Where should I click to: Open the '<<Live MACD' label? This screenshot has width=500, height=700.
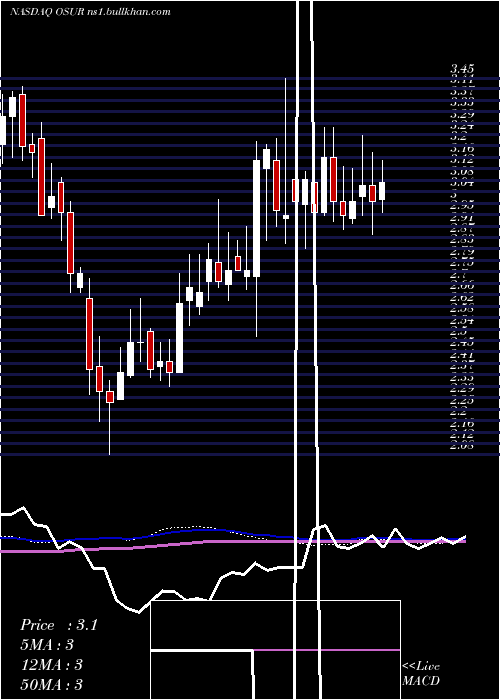click(421, 673)
